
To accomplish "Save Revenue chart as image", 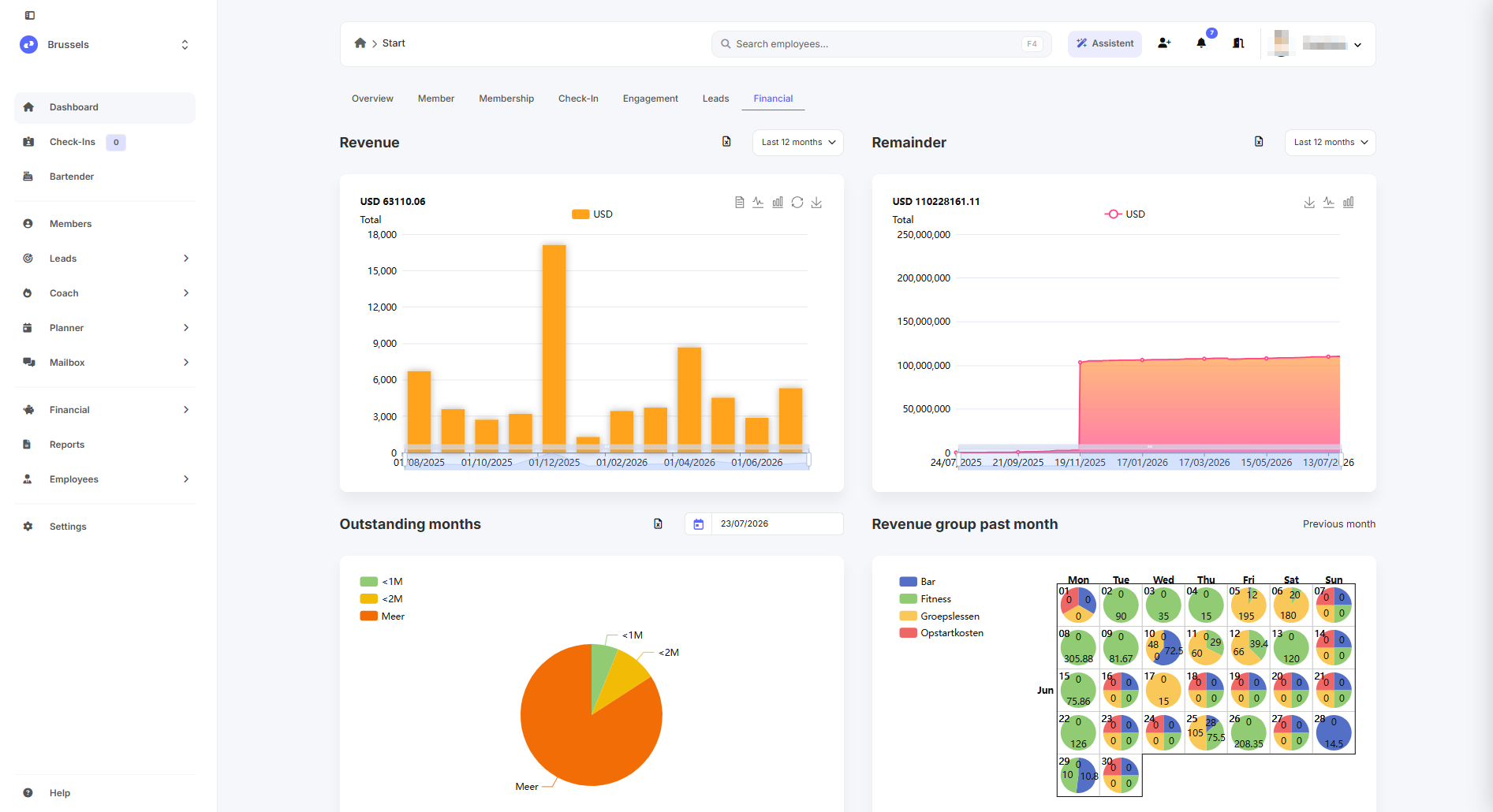I will pyautogui.click(x=816, y=203).
